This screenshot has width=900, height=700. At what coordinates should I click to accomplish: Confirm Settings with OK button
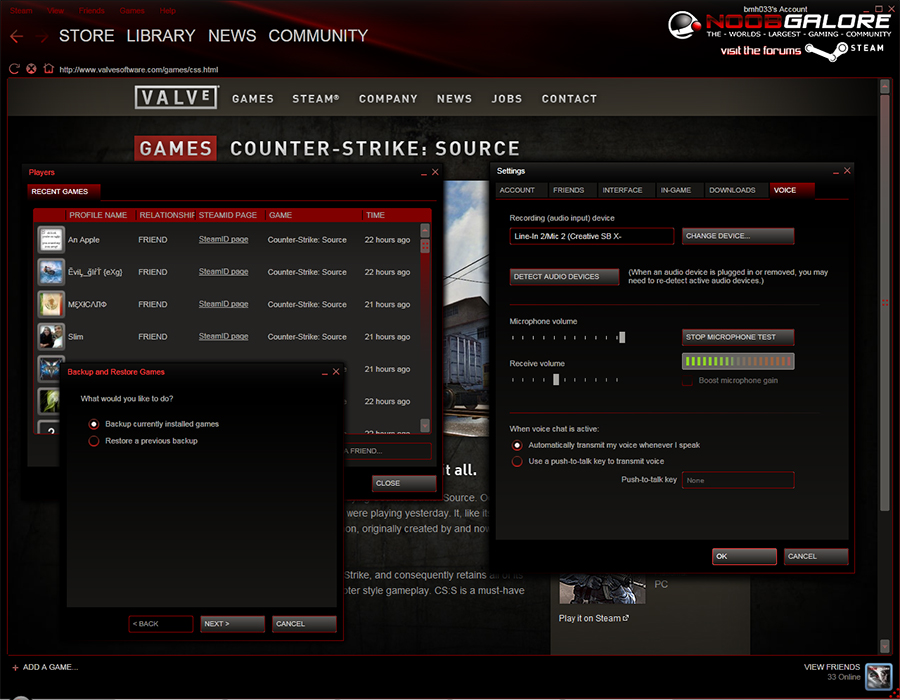click(744, 557)
